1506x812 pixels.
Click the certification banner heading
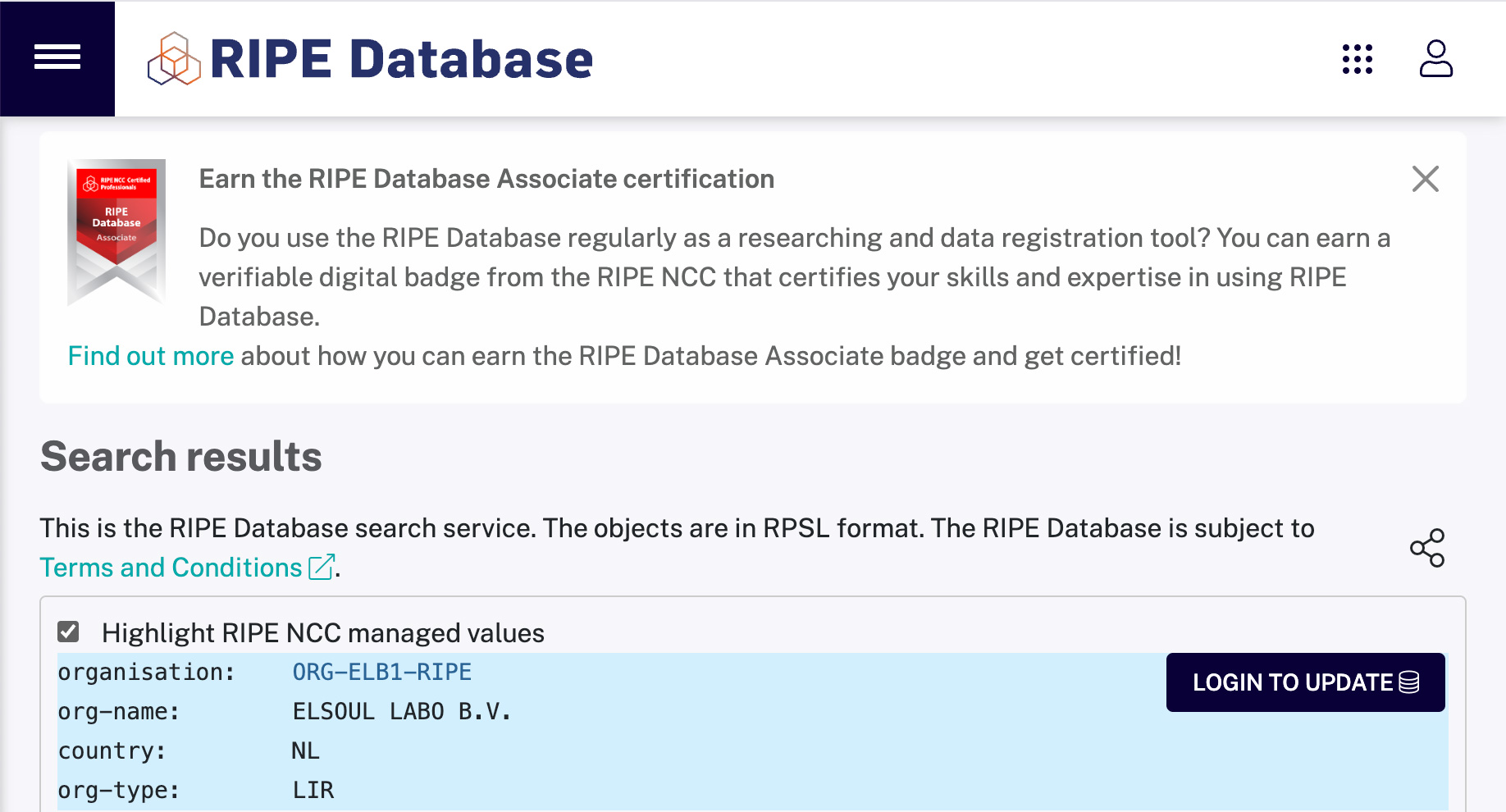[486, 179]
